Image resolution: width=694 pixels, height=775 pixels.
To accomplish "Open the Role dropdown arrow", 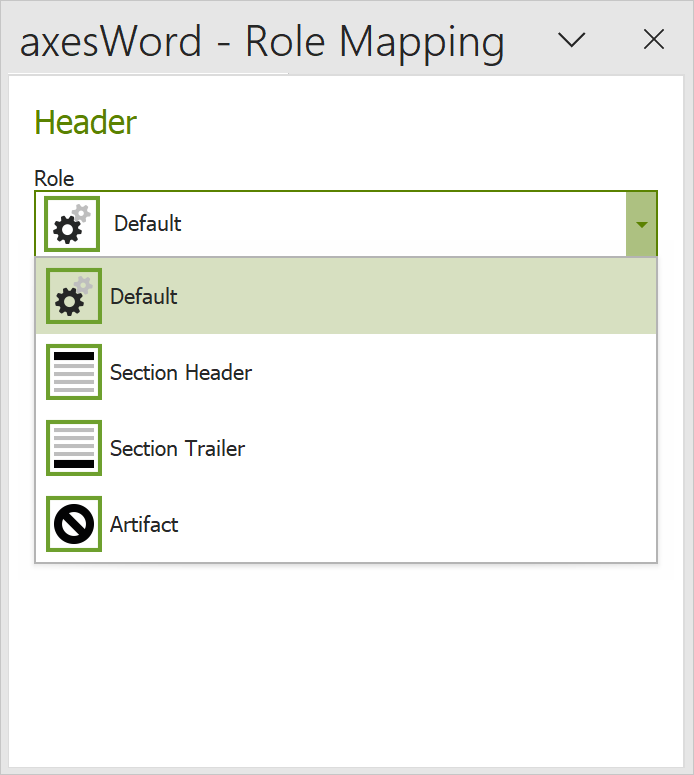I will pyautogui.click(x=641, y=224).
